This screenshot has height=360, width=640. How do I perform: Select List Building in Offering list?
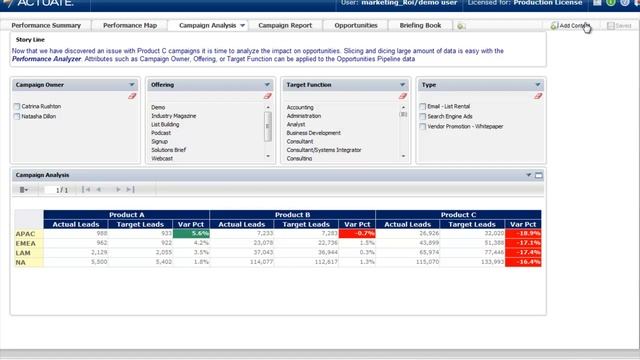point(165,124)
